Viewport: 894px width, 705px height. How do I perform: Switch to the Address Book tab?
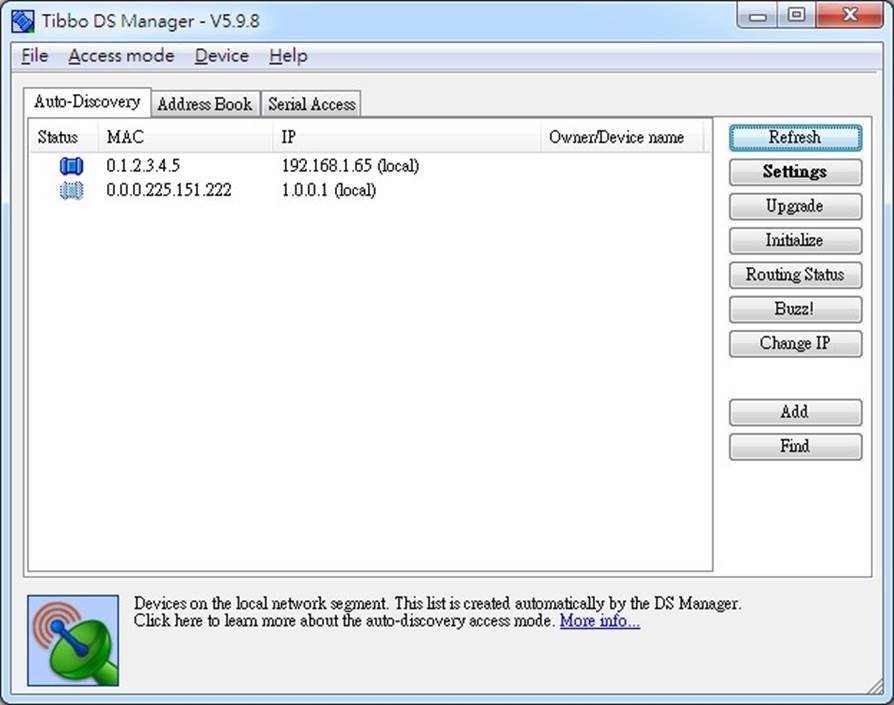(204, 103)
